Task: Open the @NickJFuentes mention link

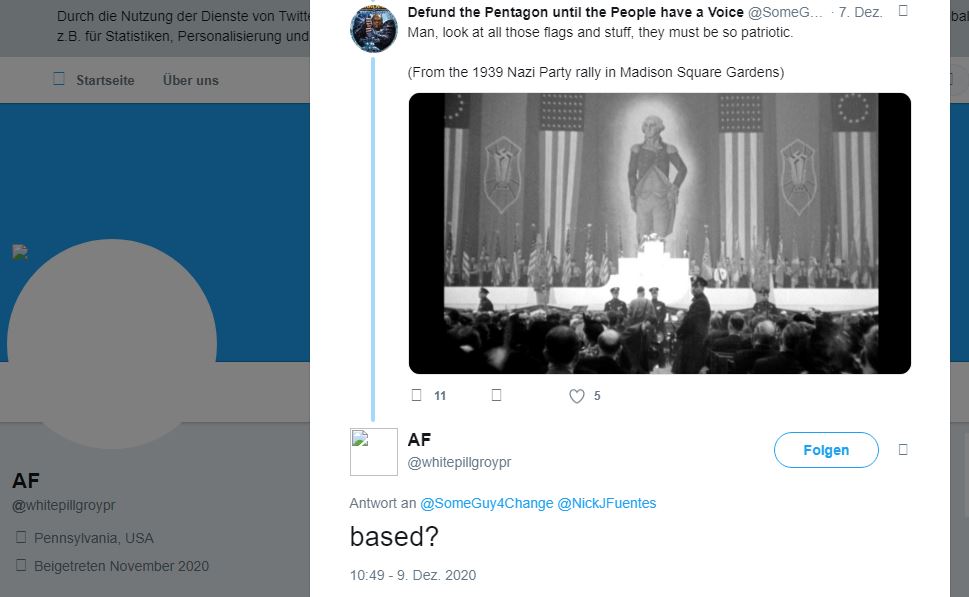Action: (x=607, y=503)
